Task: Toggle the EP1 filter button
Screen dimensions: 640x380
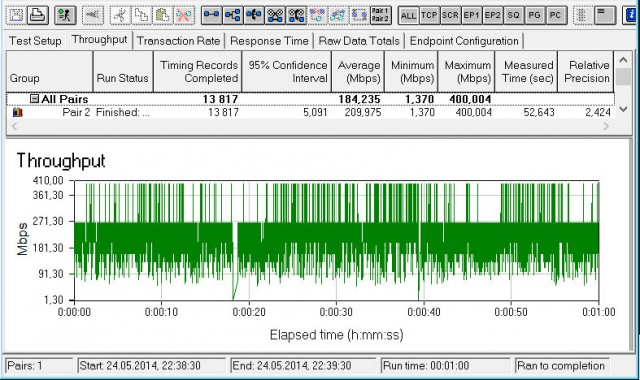Action: [x=471, y=16]
